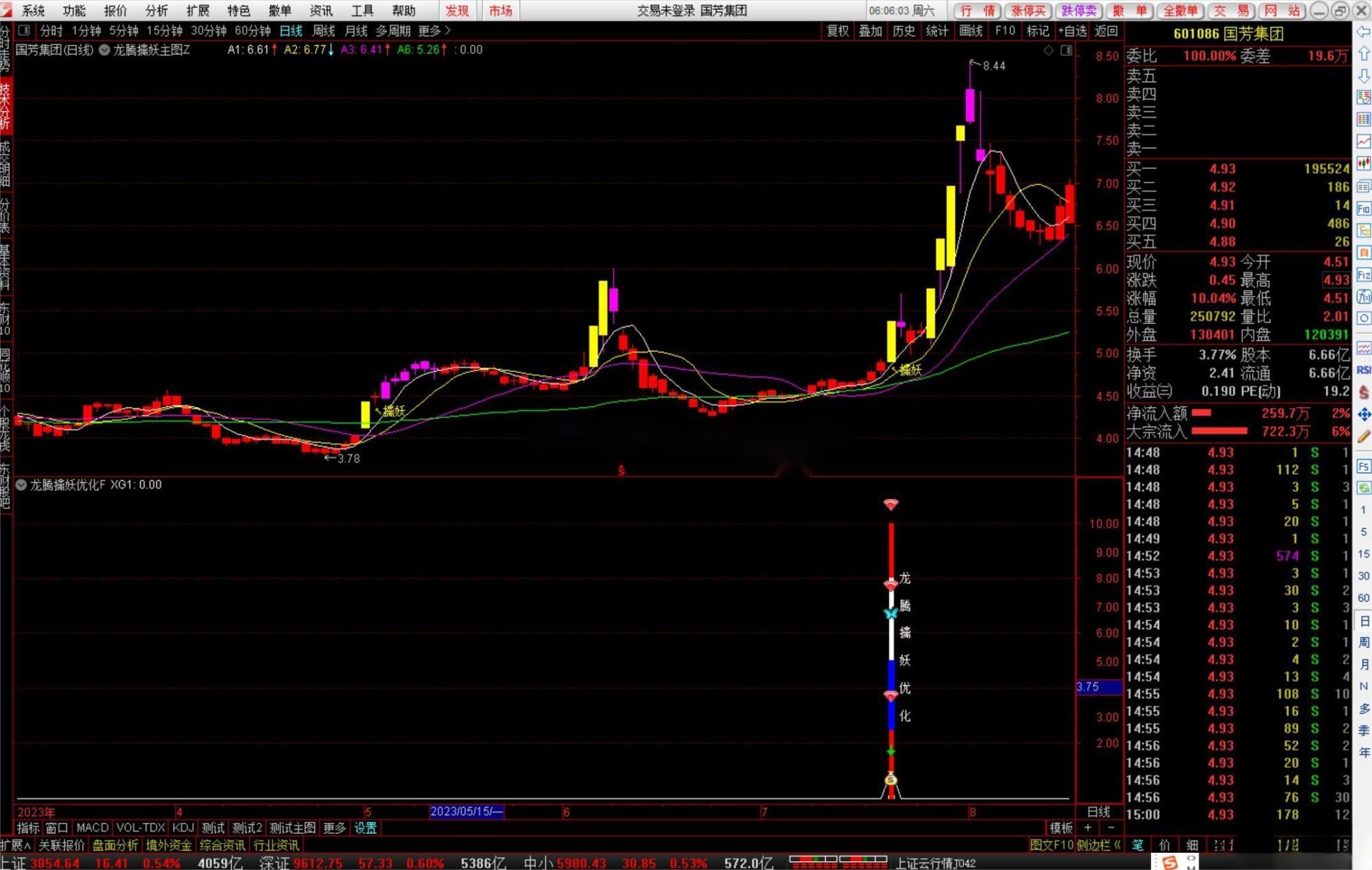Screen dimensions: 1372x870
Task: Click the 全撤单 button
Action: pos(1180,10)
